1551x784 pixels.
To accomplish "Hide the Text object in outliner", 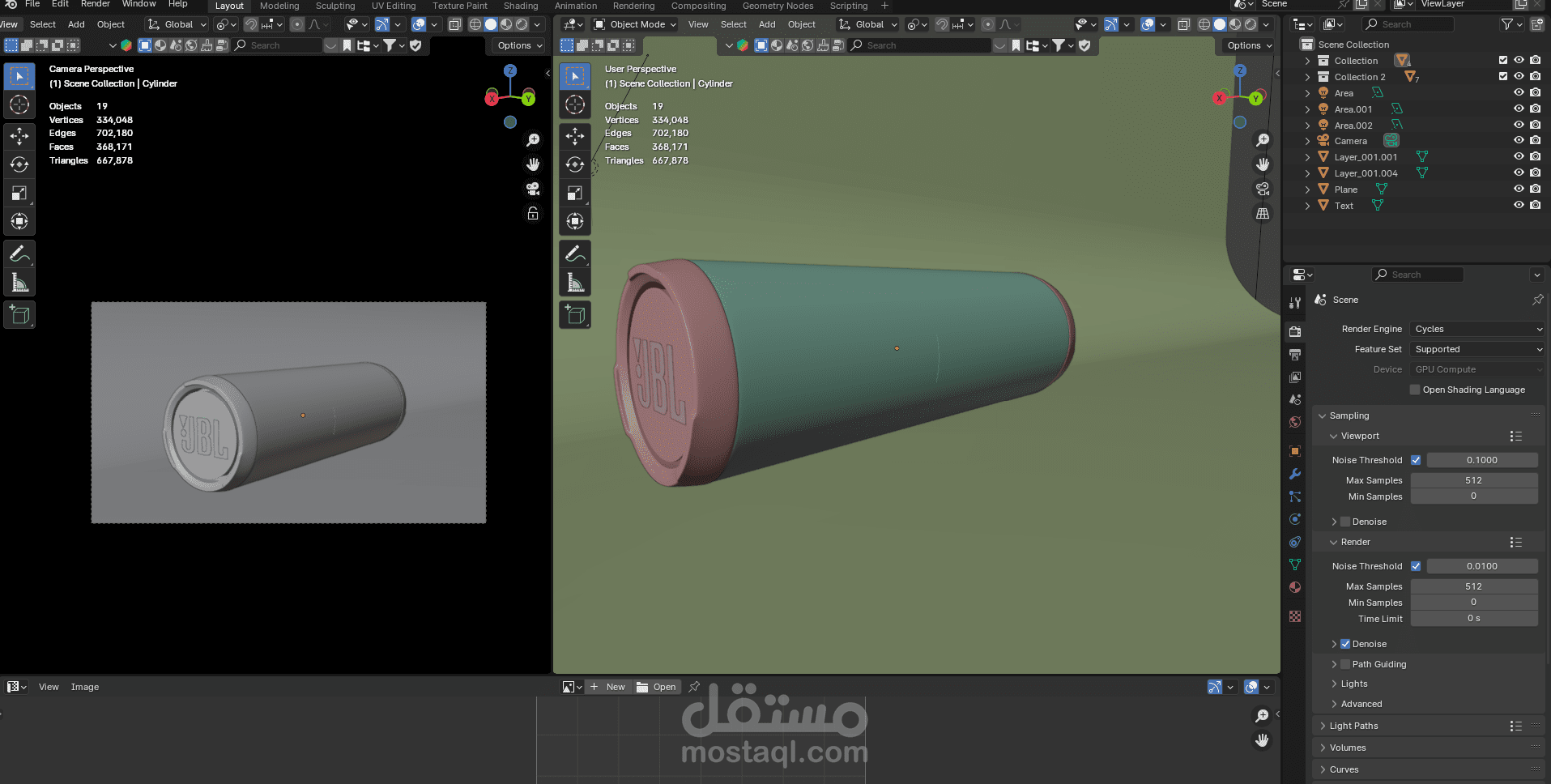I will coord(1519,206).
